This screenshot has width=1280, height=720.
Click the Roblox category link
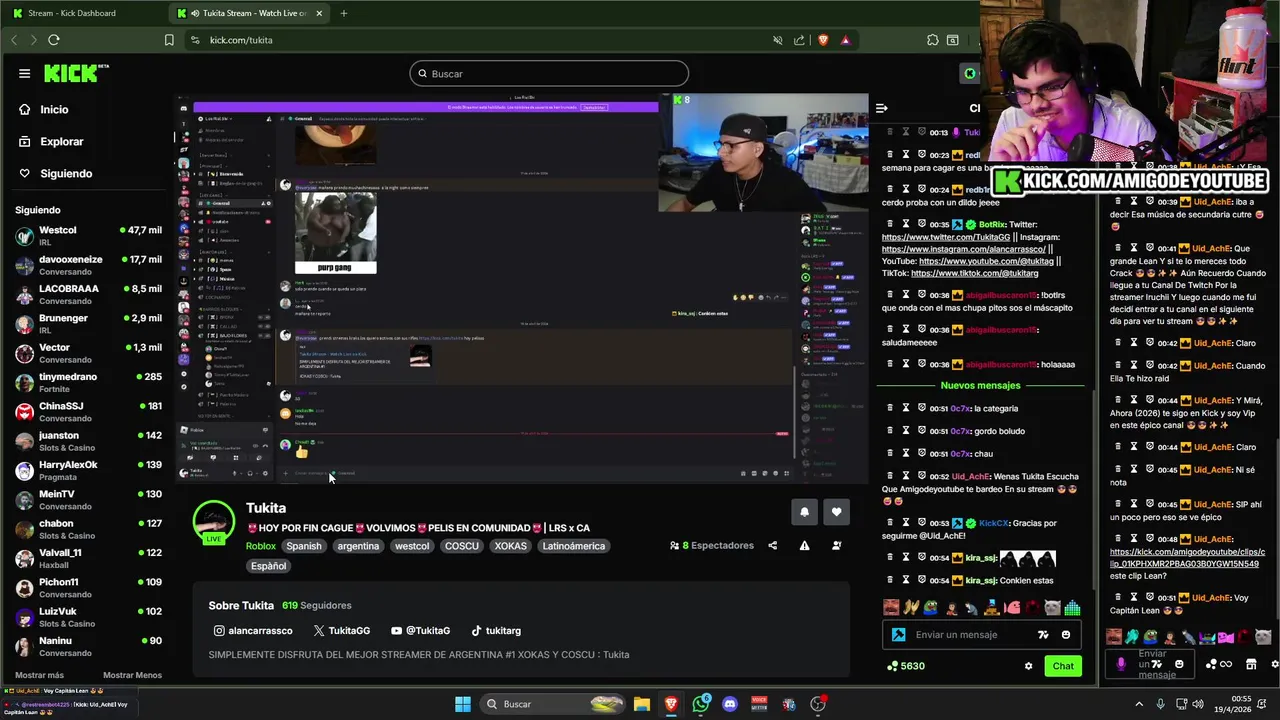point(261,546)
